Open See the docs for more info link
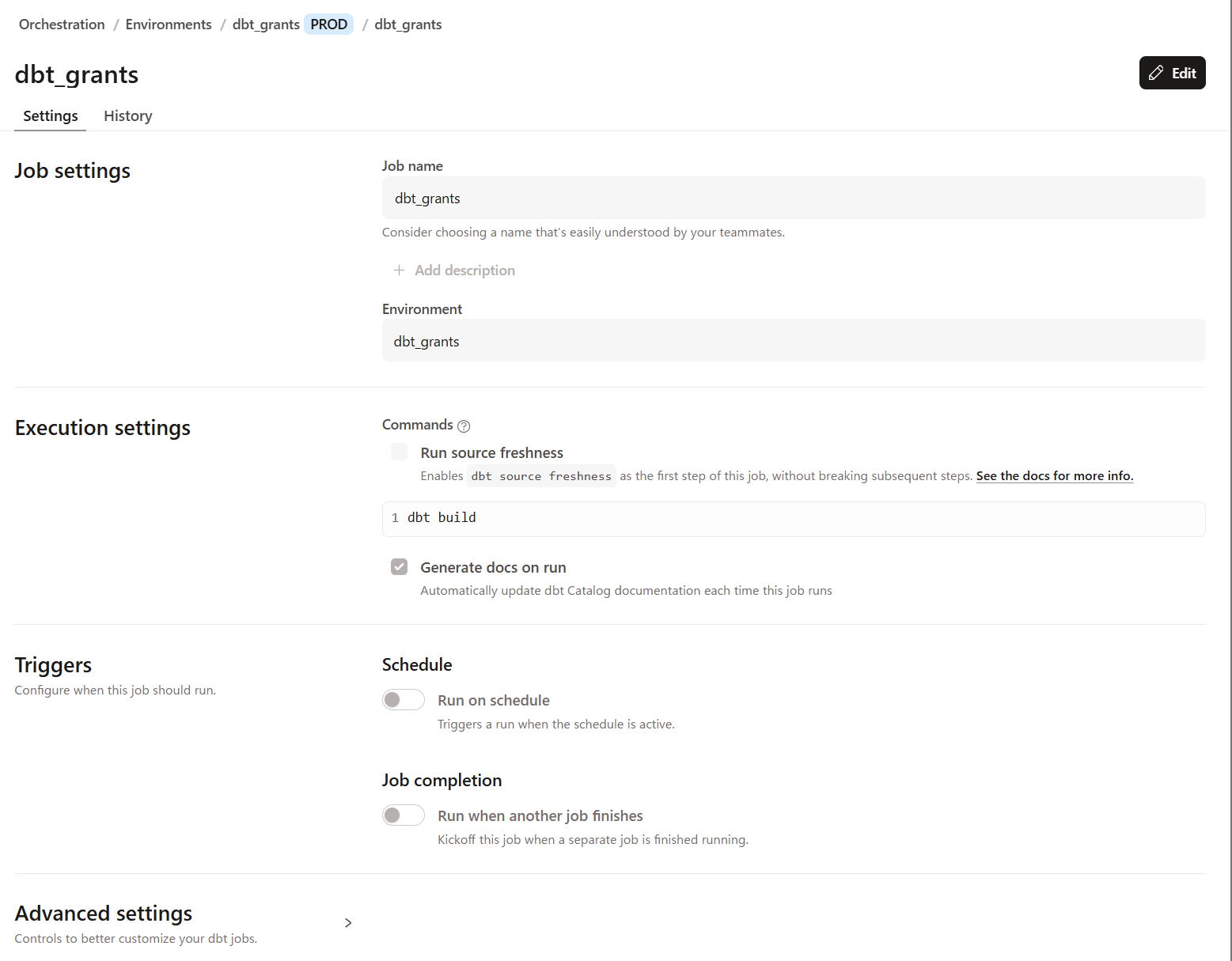The width and height of the screenshot is (1232, 961). tap(1054, 476)
